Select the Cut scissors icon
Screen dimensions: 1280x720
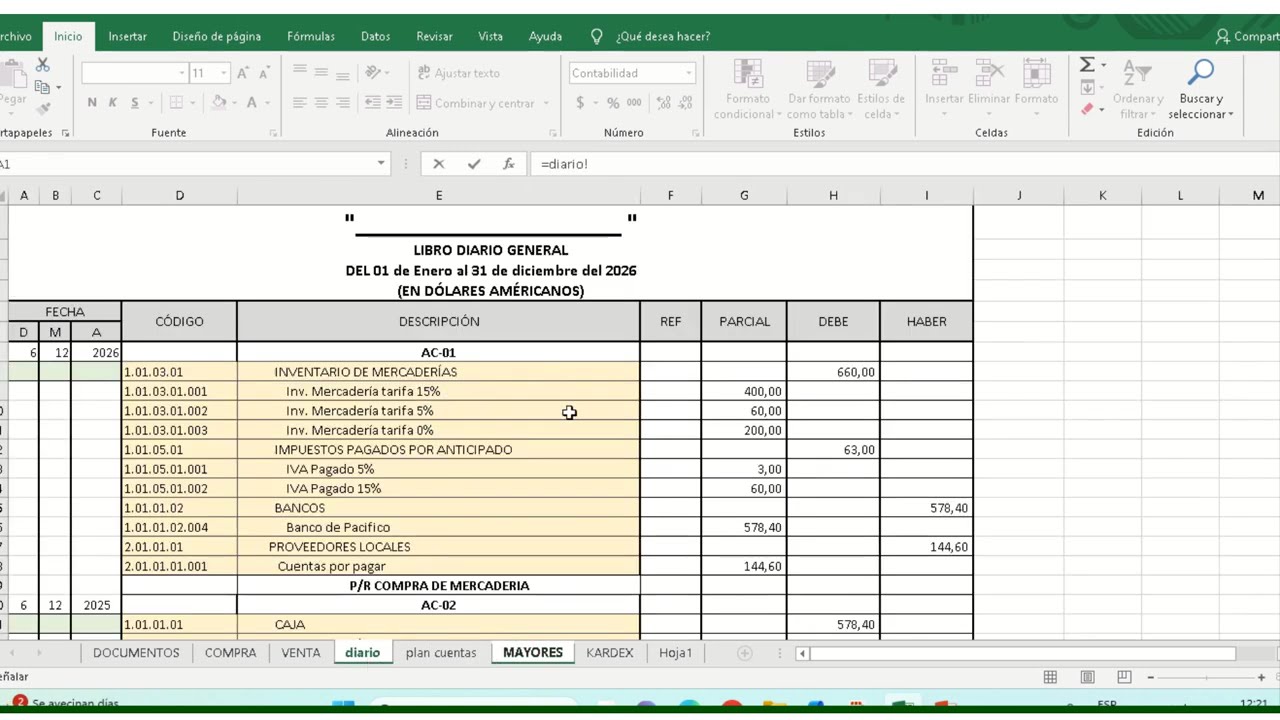(42, 64)
